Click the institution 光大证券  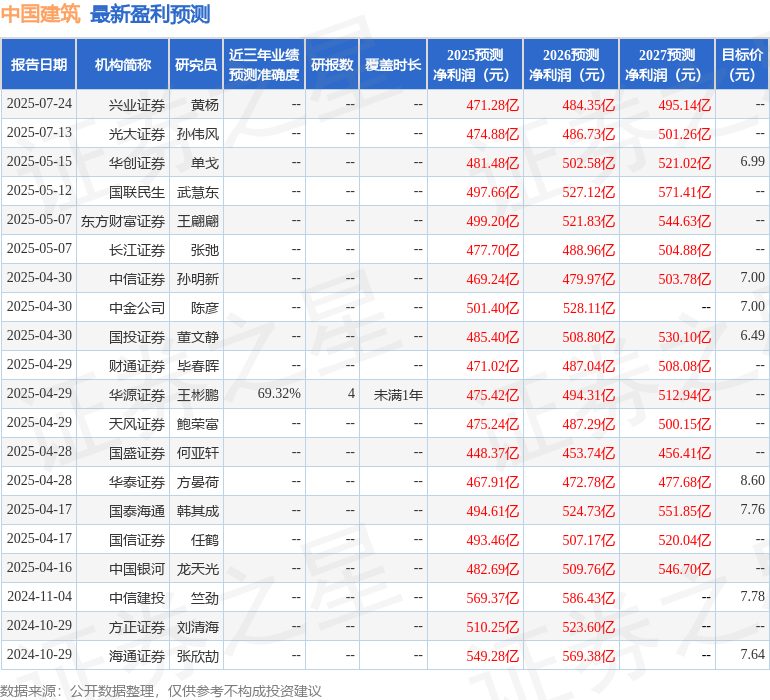[x=137, y=134]
